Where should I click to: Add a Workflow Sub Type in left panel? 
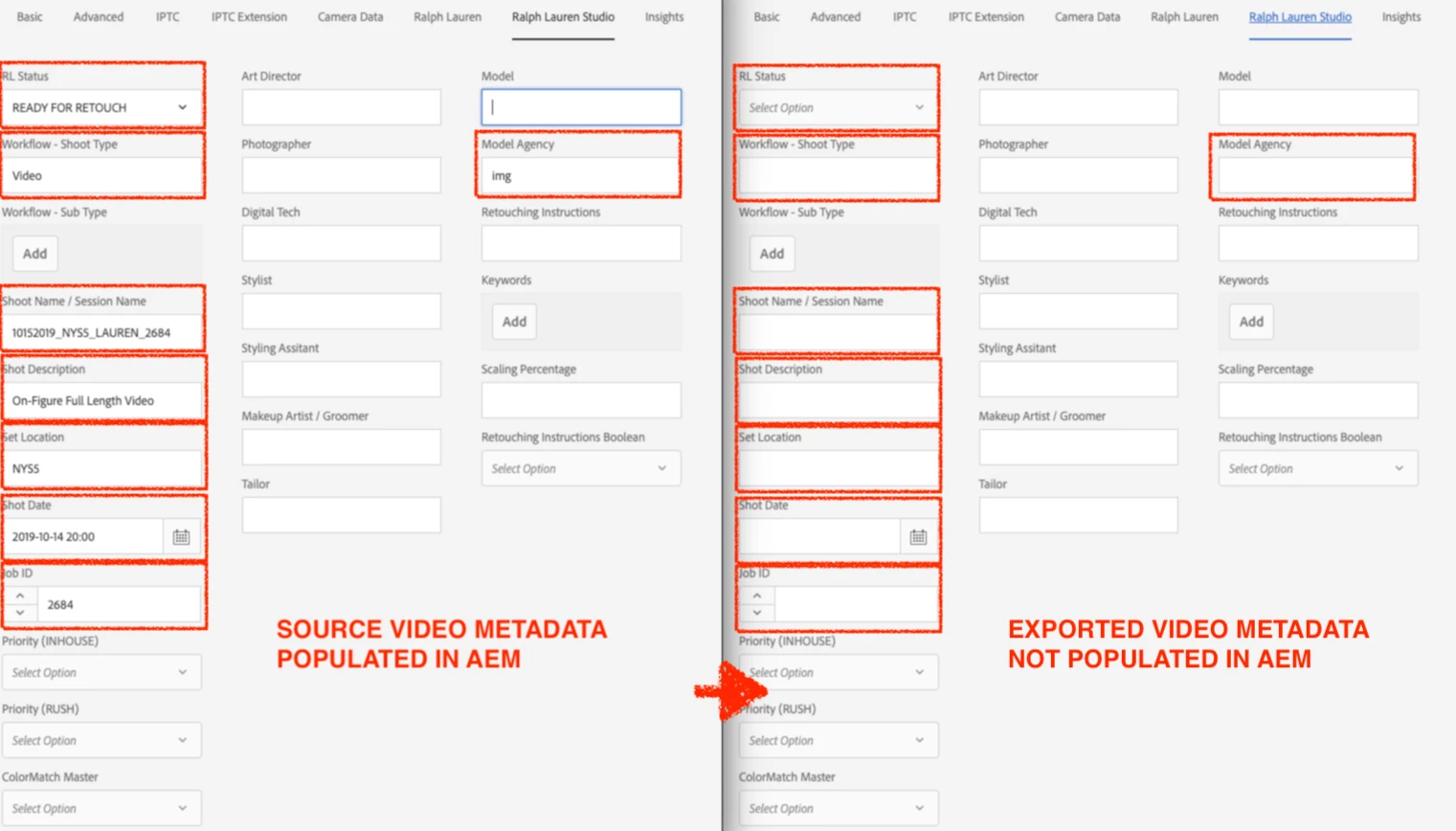click(35, 254)
